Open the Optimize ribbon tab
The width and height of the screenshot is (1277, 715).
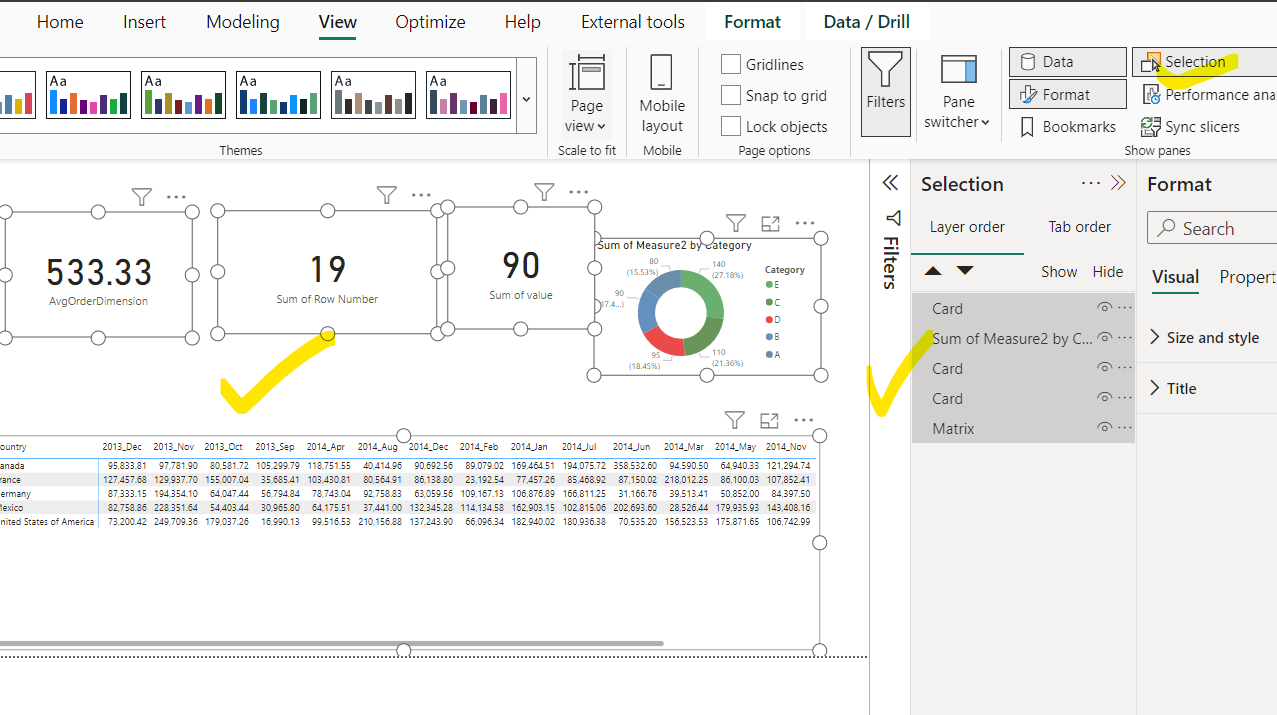click(x=430, y=21)
